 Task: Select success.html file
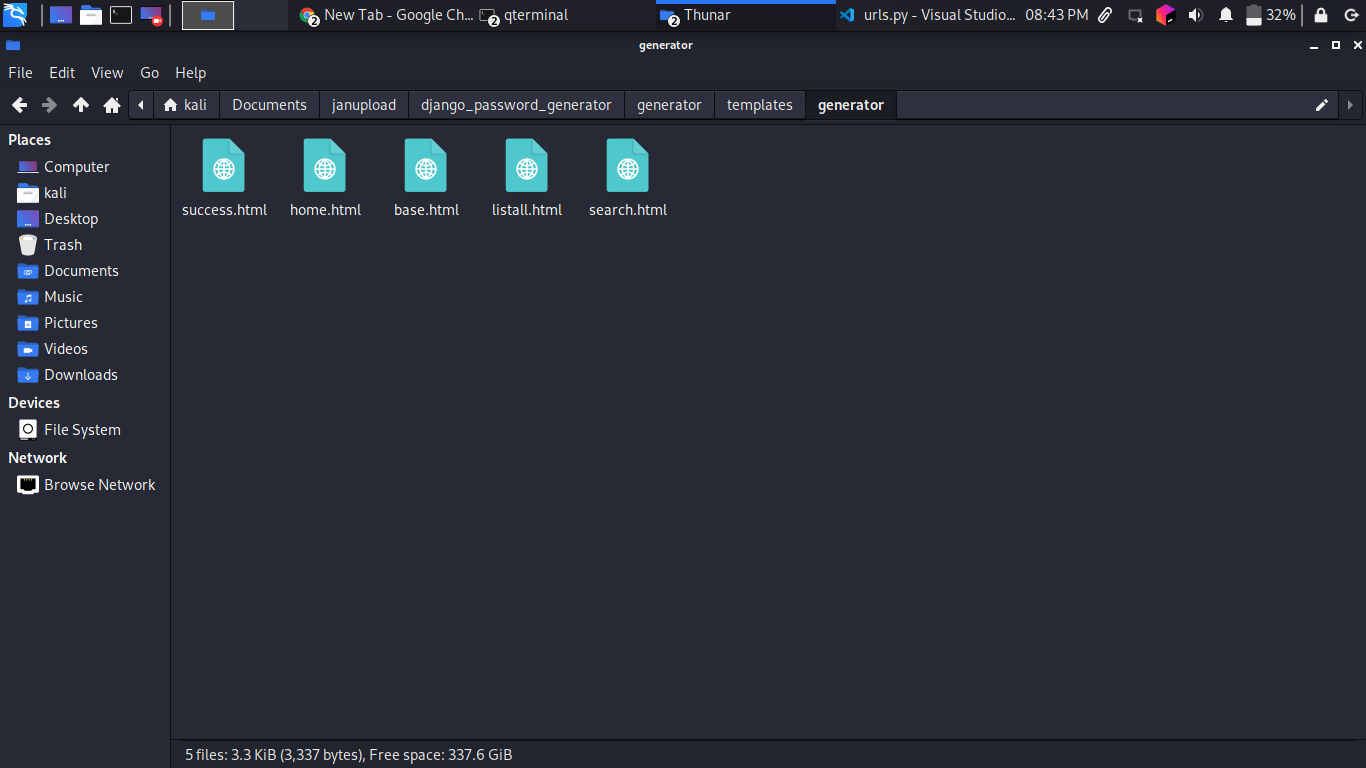tap(224, 178)
